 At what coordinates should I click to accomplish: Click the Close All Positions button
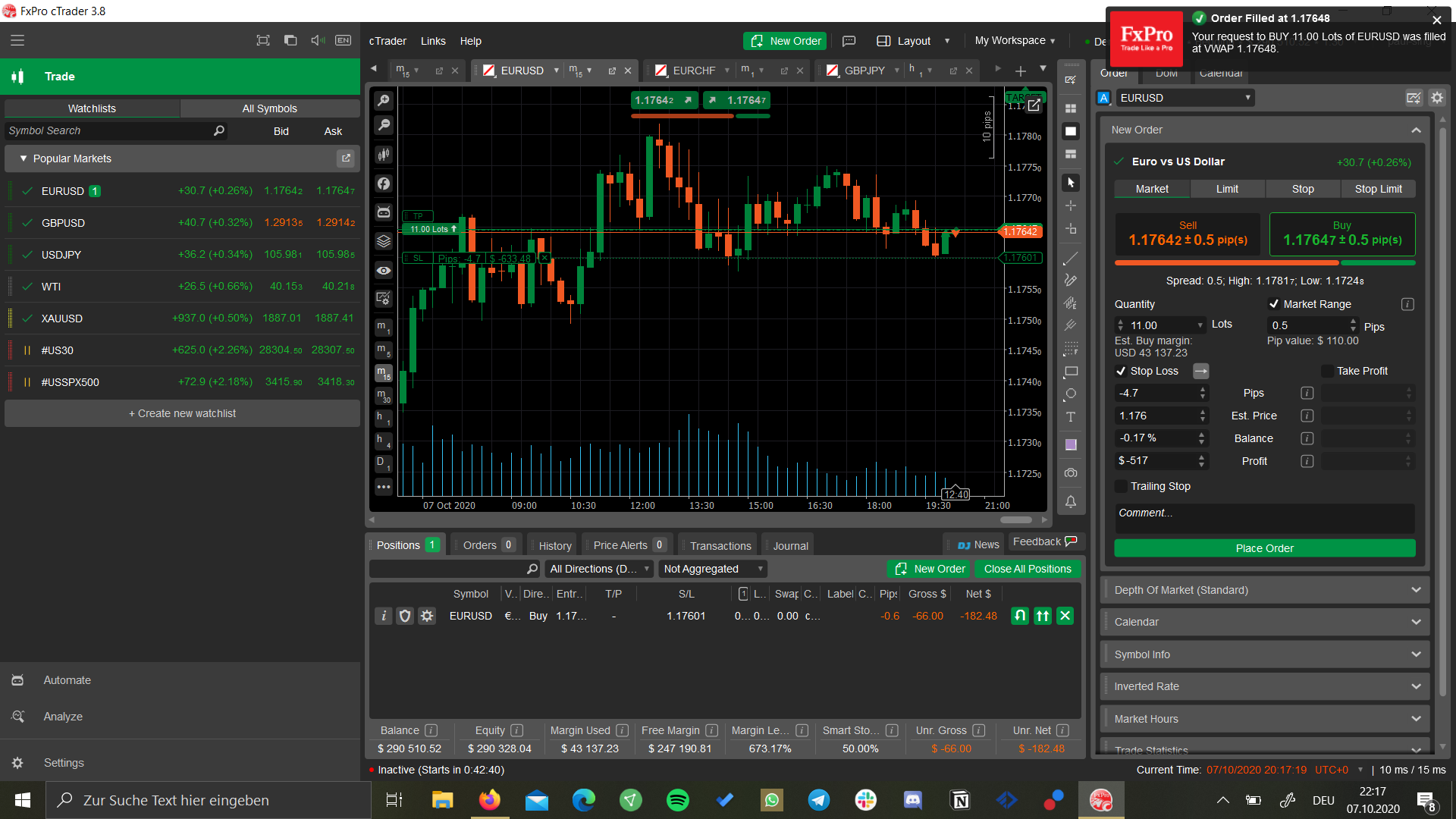(1027, 569)
